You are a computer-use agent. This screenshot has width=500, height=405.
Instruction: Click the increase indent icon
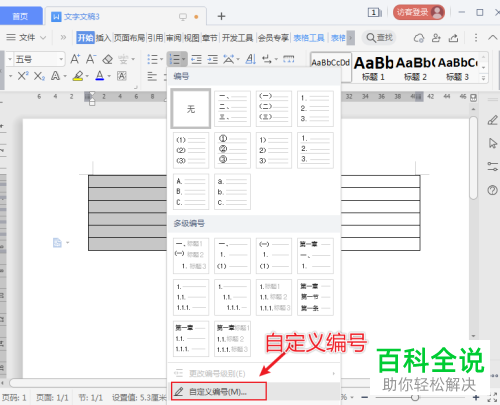[x=212, y=60]
